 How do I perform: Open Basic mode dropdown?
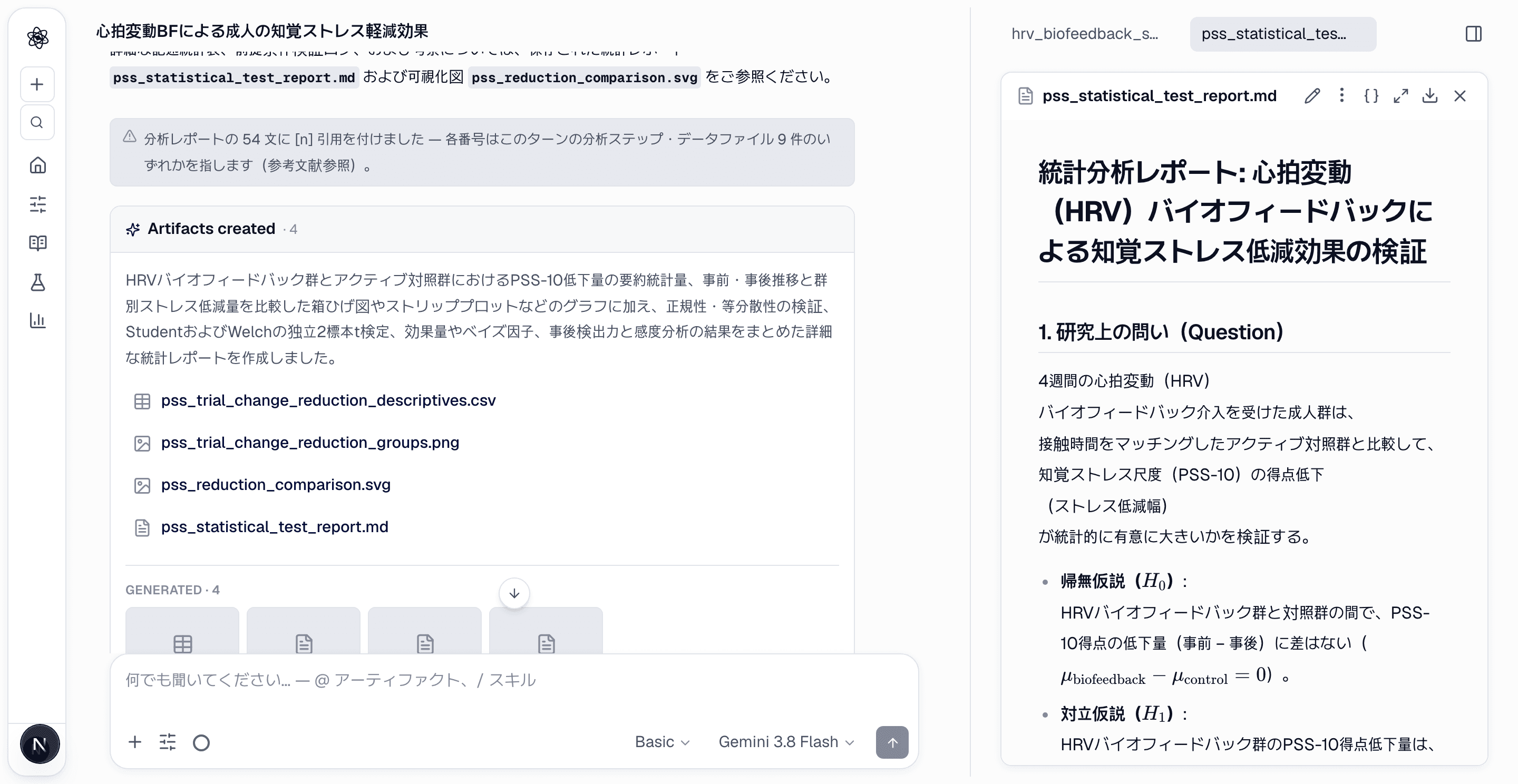click(x=662, y=742)
